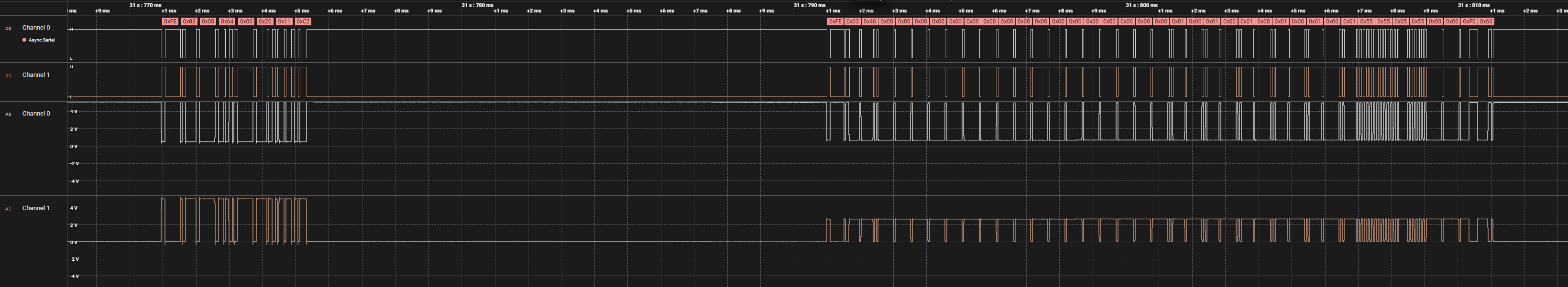Click the 0x64 decoded byte in first packet
This screenshot has height=287, width=1568.
[x=227, y=21]
